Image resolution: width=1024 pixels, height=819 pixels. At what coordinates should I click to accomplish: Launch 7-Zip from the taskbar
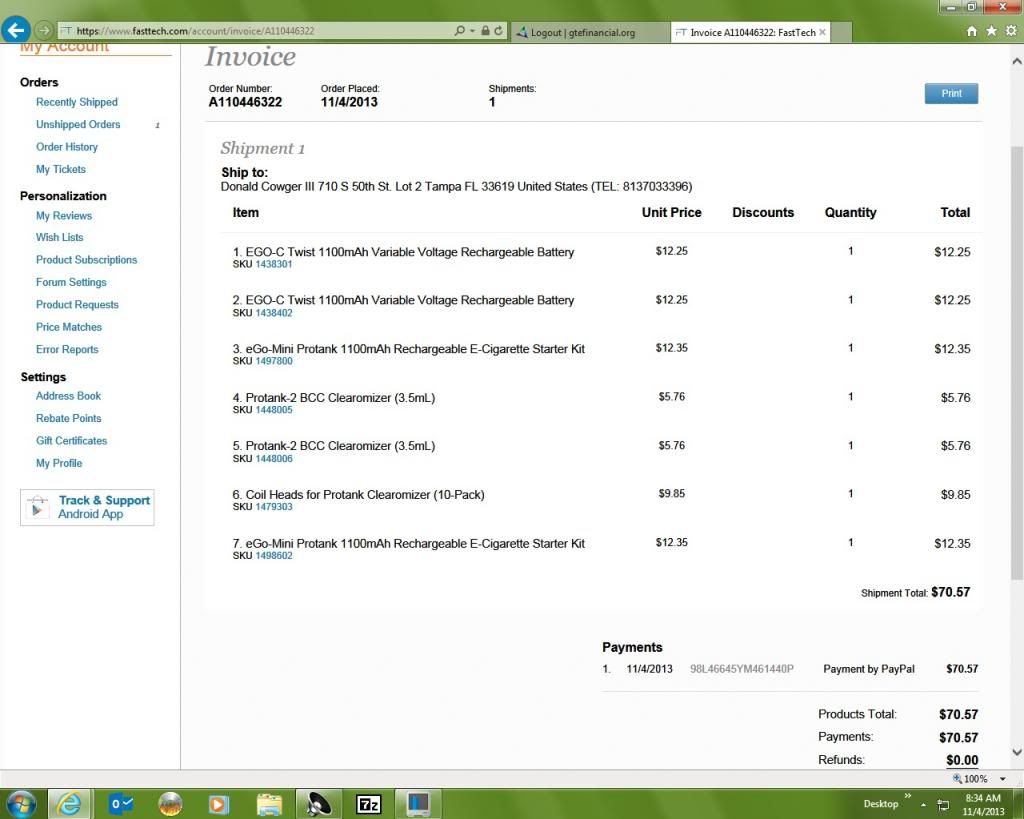pos(369,803)
